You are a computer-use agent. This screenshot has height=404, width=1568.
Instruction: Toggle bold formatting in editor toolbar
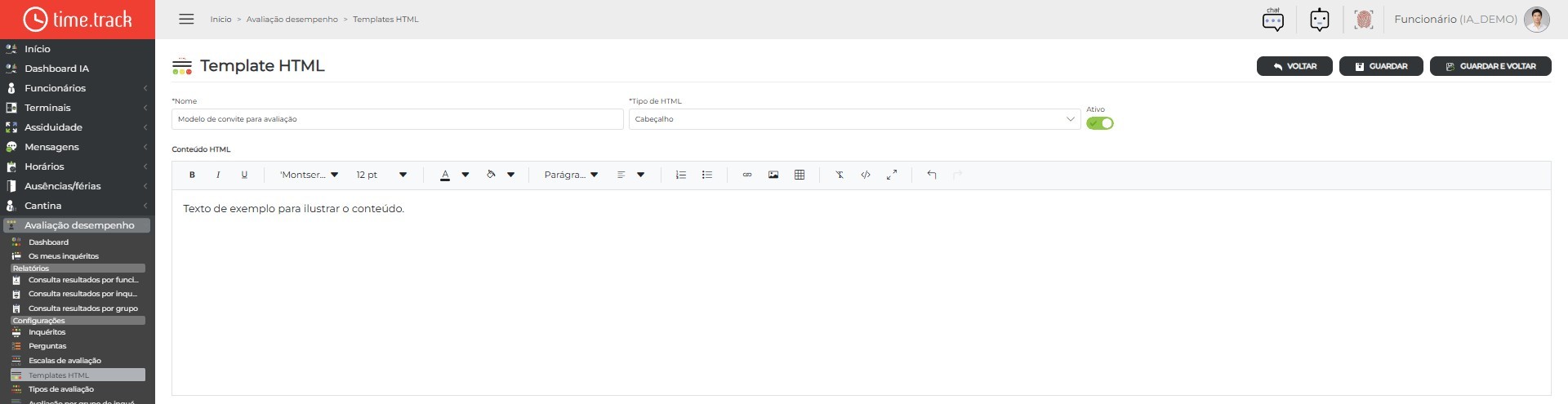[192, 175]
